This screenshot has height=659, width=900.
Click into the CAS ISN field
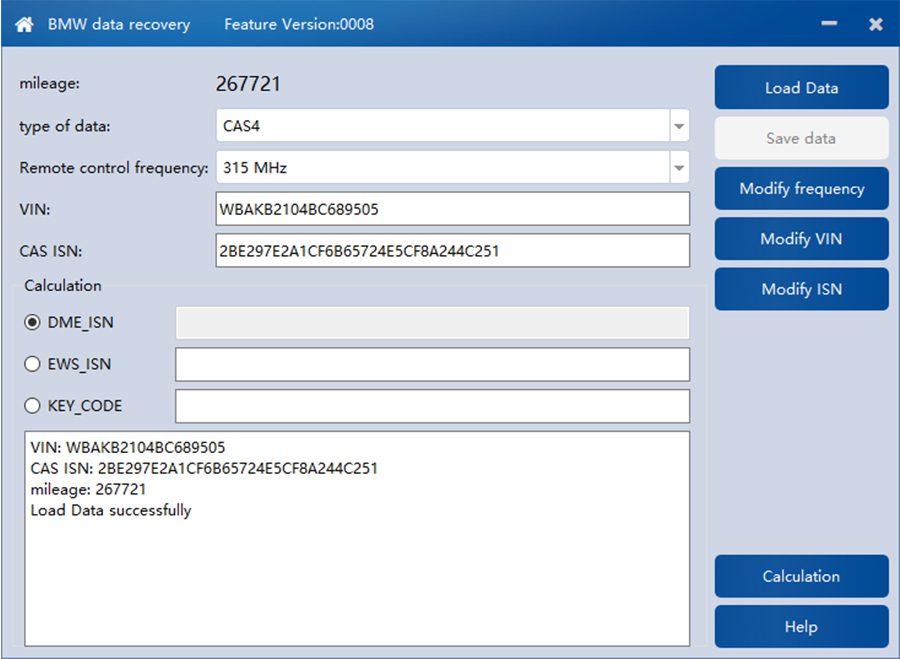tap(452, 251)
